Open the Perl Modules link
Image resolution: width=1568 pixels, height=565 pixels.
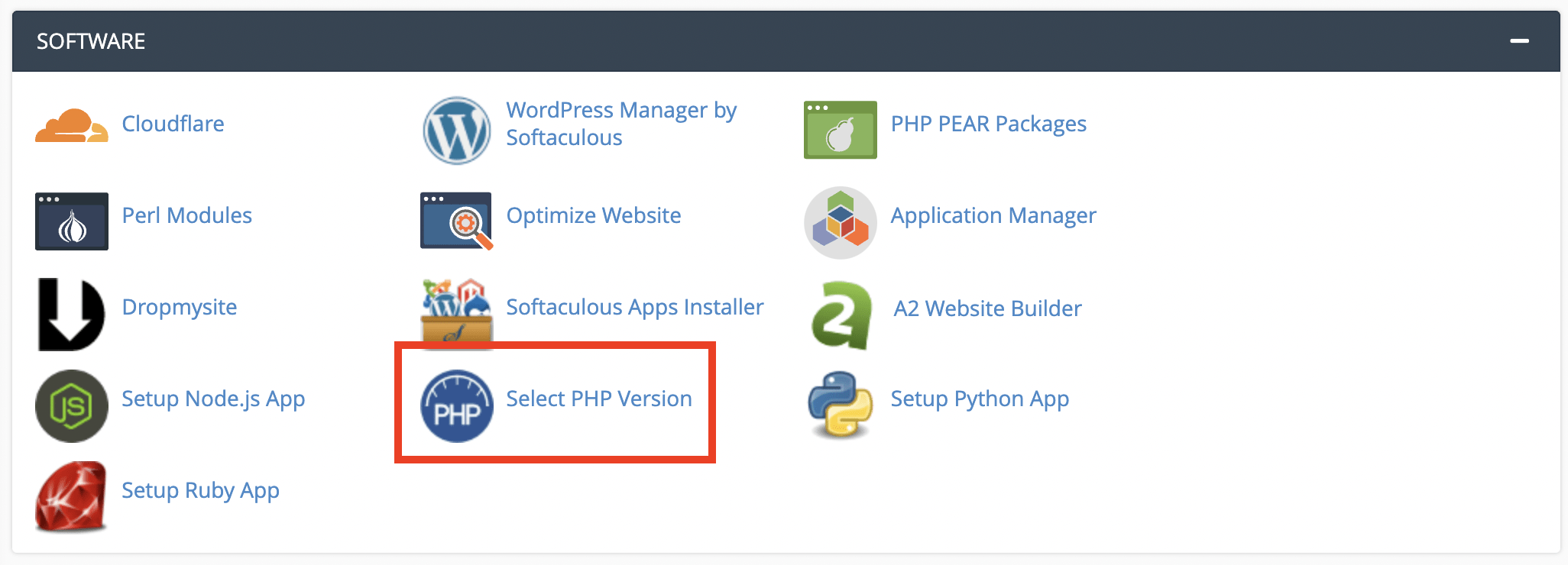[x=187, y=215]
